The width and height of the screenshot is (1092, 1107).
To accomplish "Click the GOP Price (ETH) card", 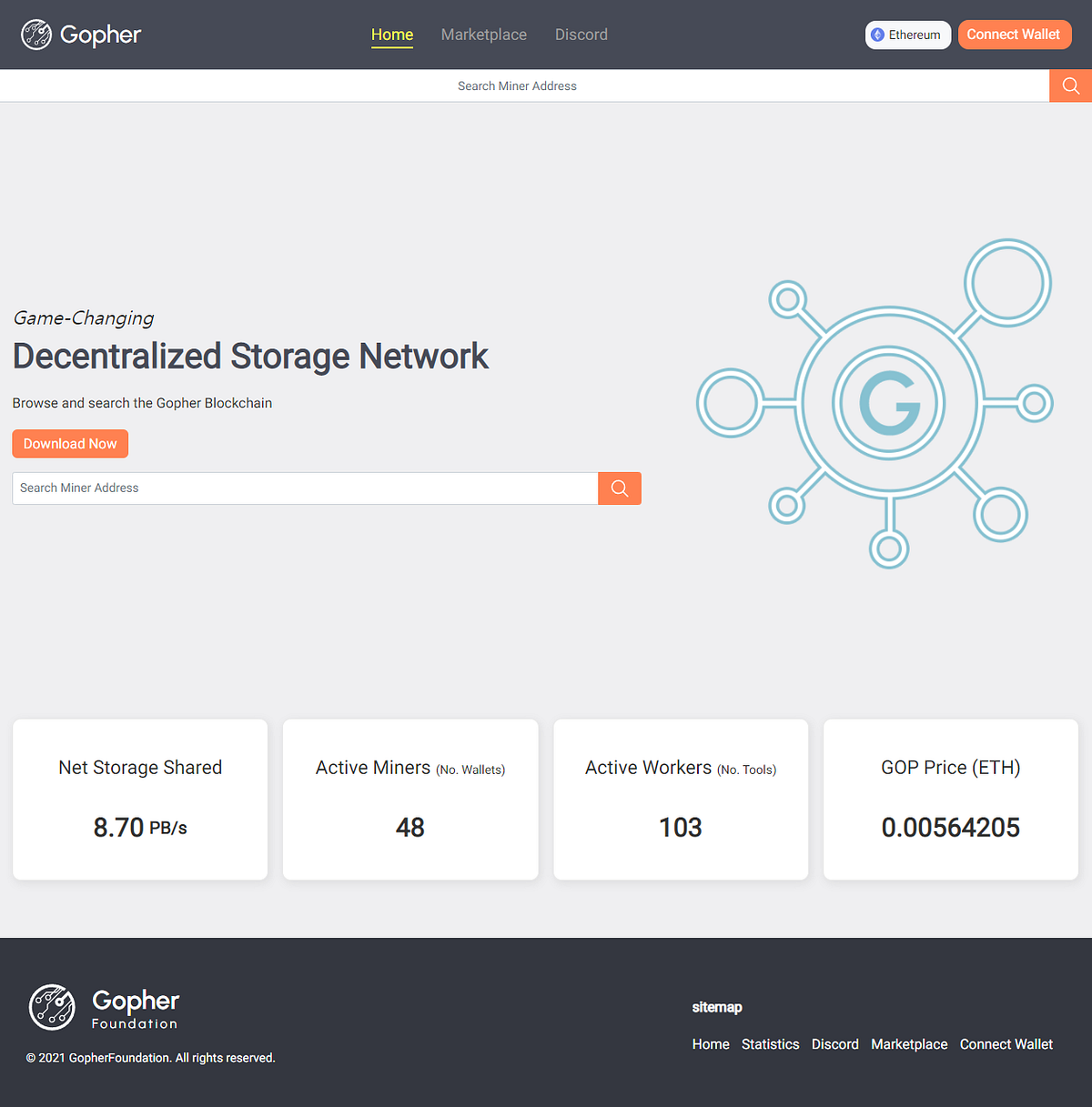I will (x=950, y=800).
